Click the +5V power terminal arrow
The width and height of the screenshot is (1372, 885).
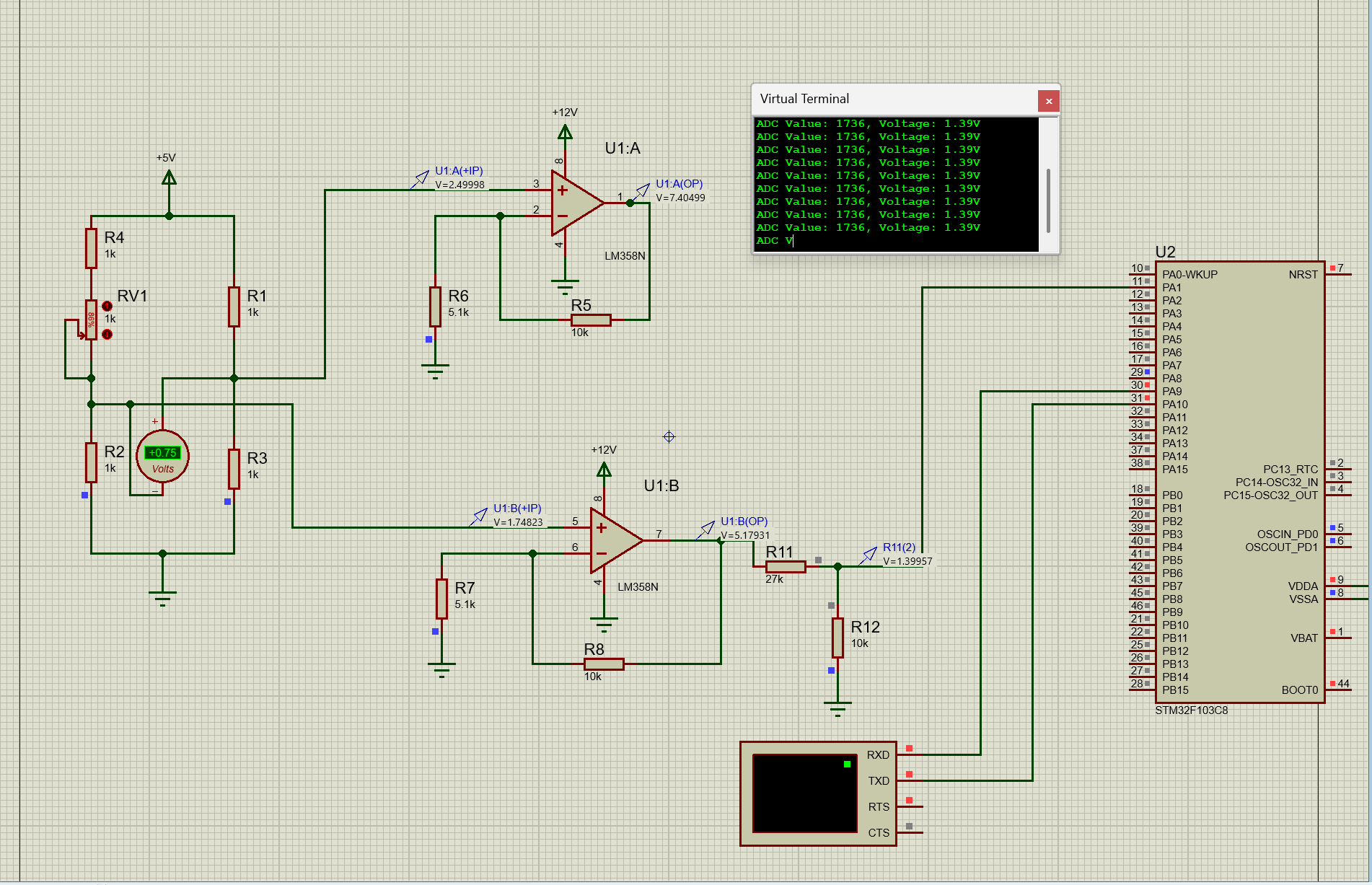click(169, 177)
